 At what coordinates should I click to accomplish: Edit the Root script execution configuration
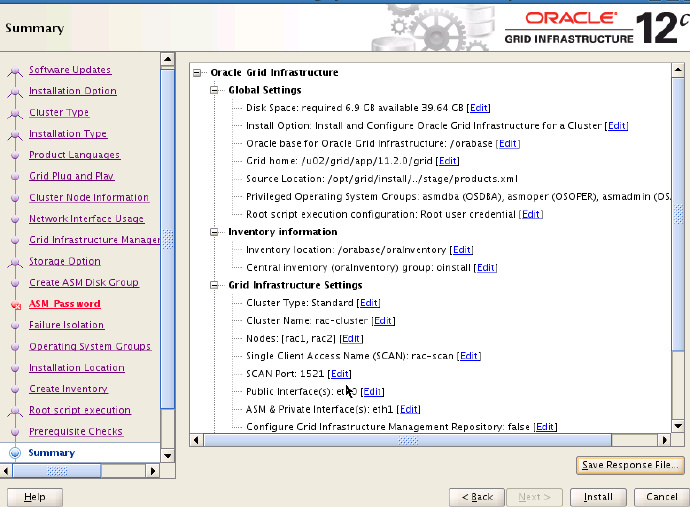[x=531, y=214]
